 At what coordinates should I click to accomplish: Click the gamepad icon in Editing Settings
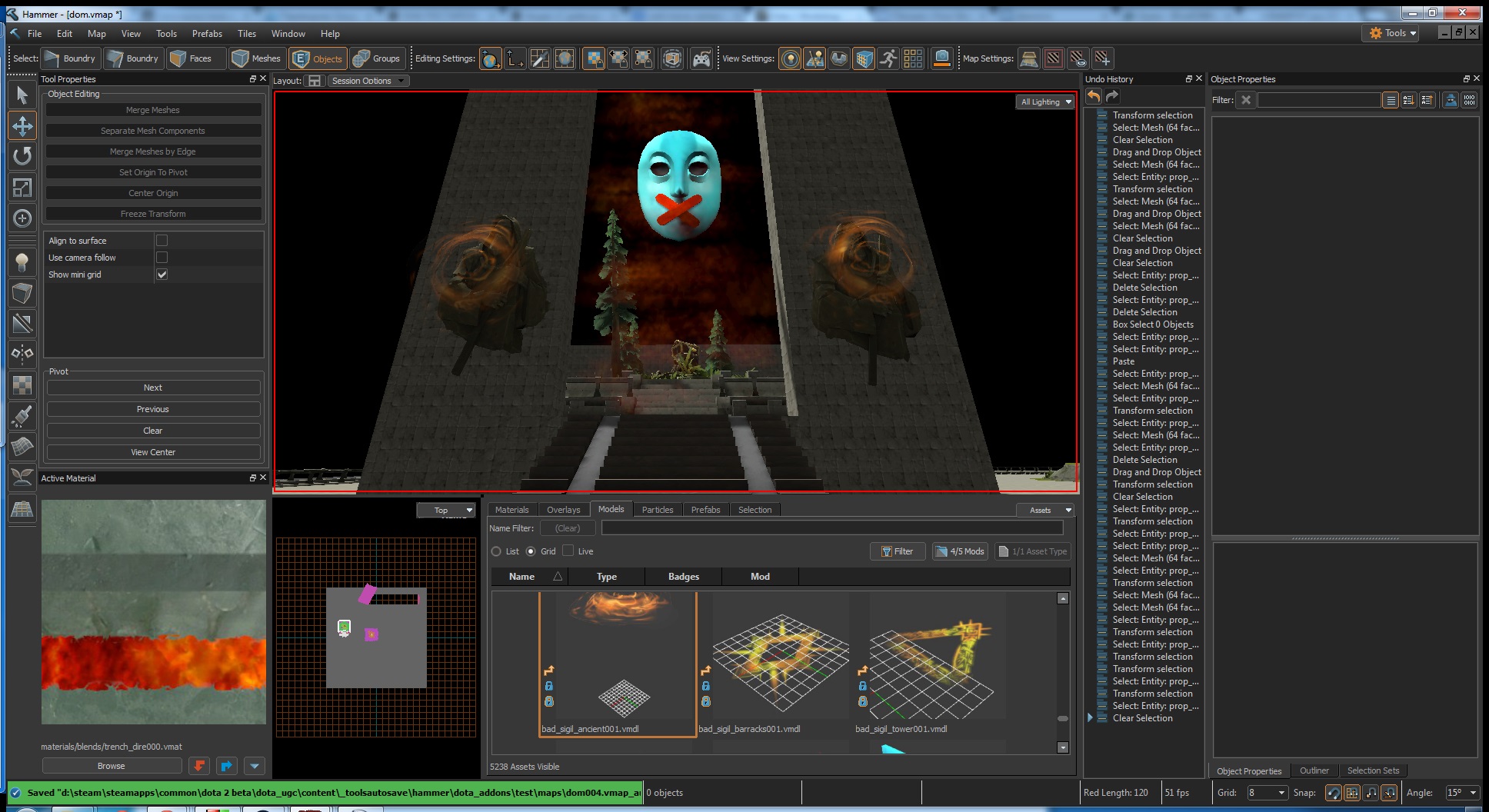[x=701, y=58]
